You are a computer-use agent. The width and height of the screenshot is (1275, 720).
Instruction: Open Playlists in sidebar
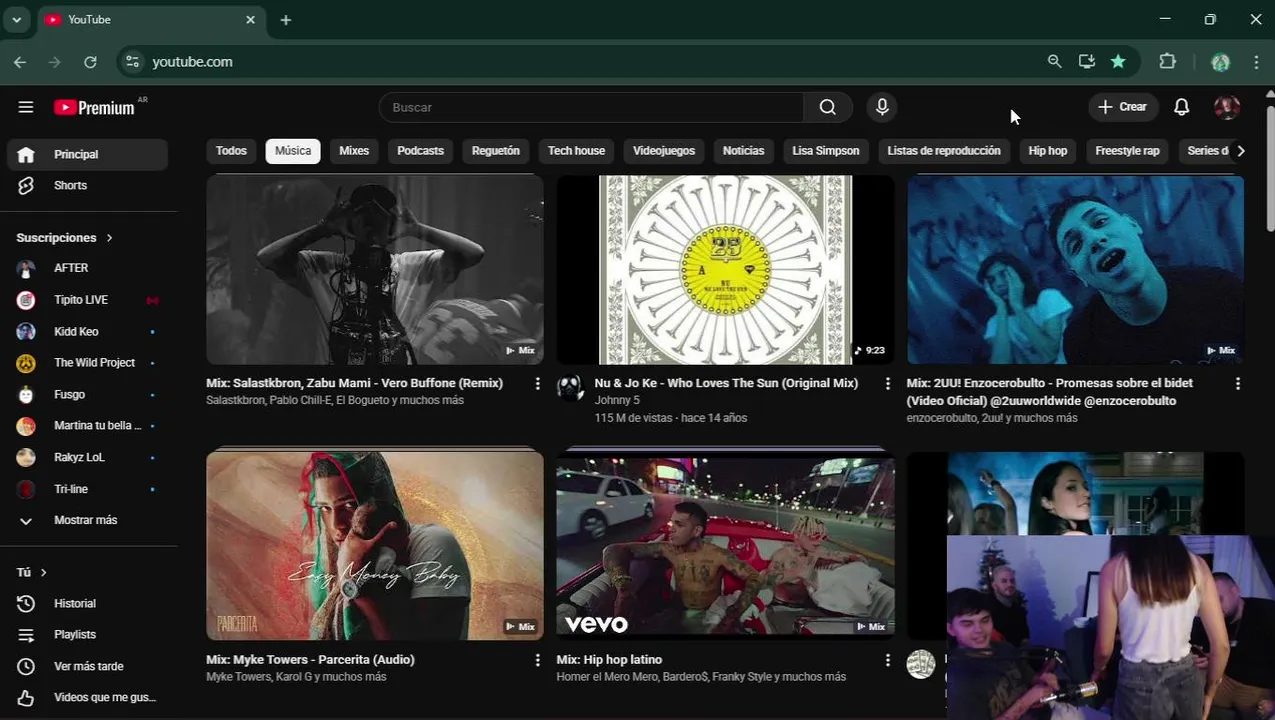coord(89,635)
